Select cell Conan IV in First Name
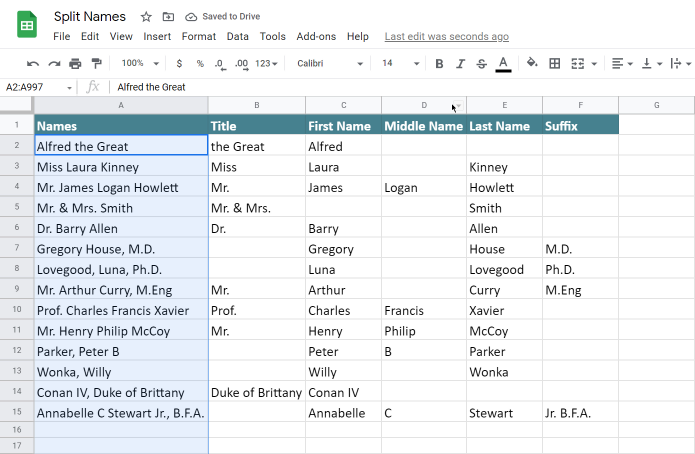The height and width of the screenshot is (454, 695). (344, 392)
